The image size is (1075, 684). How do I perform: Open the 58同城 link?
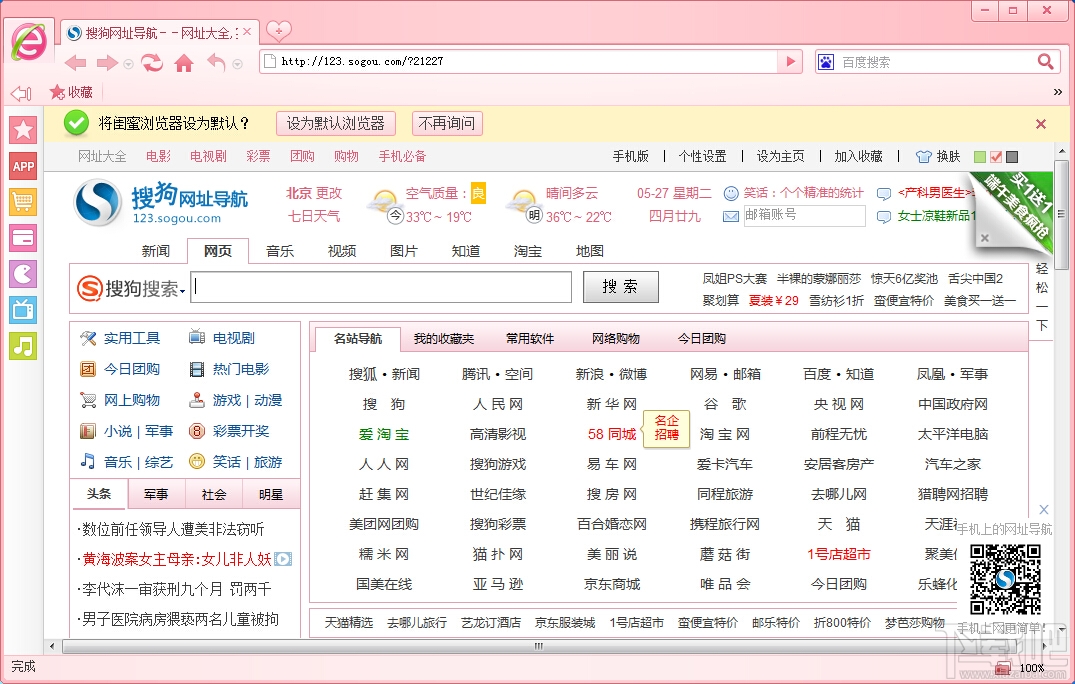pos(612,434)
